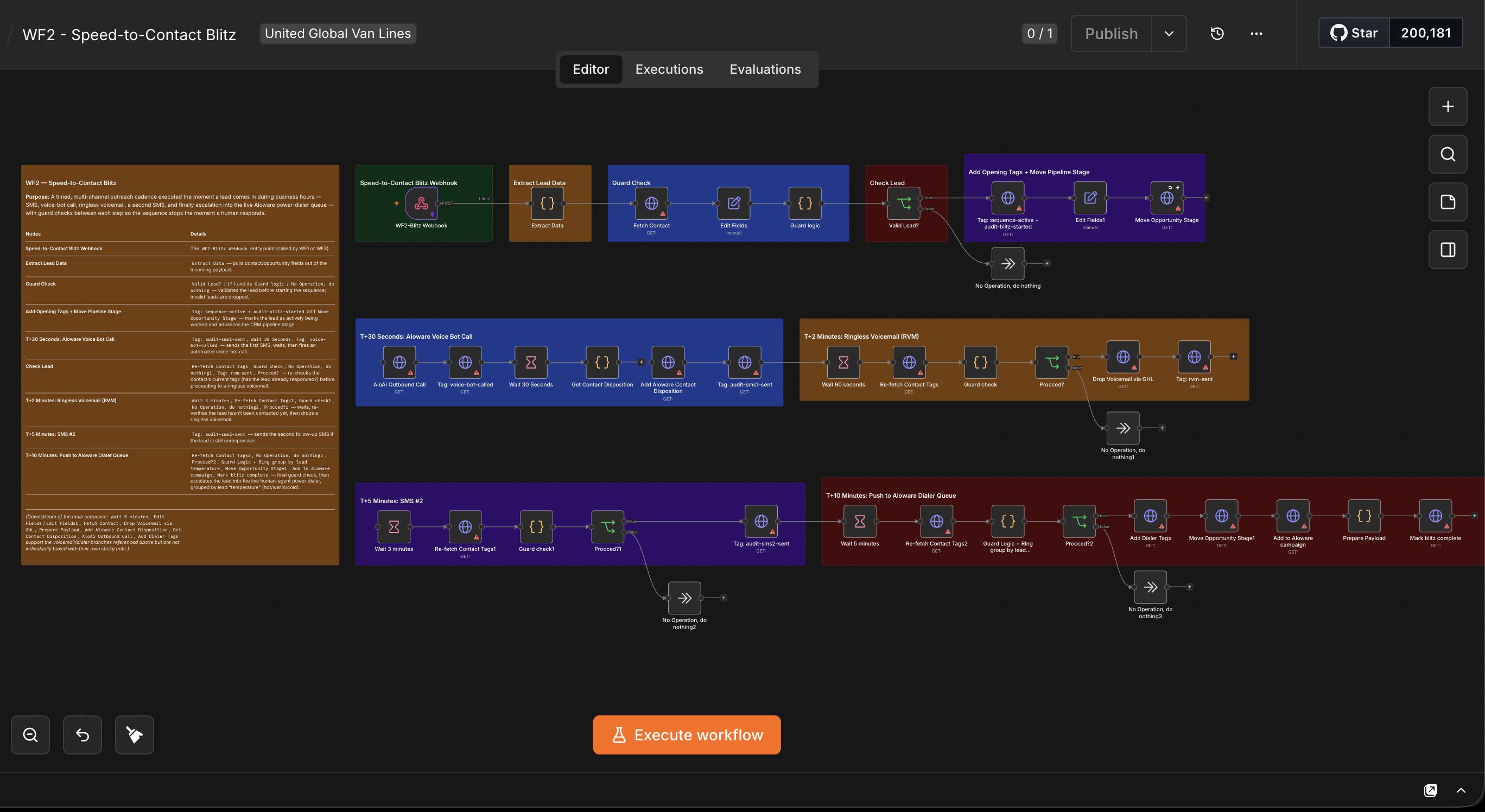Image resolution: width=1485 pixels, height=812 pixels.
Task: Click the Publish button
Action: [x=1112, y=34]
